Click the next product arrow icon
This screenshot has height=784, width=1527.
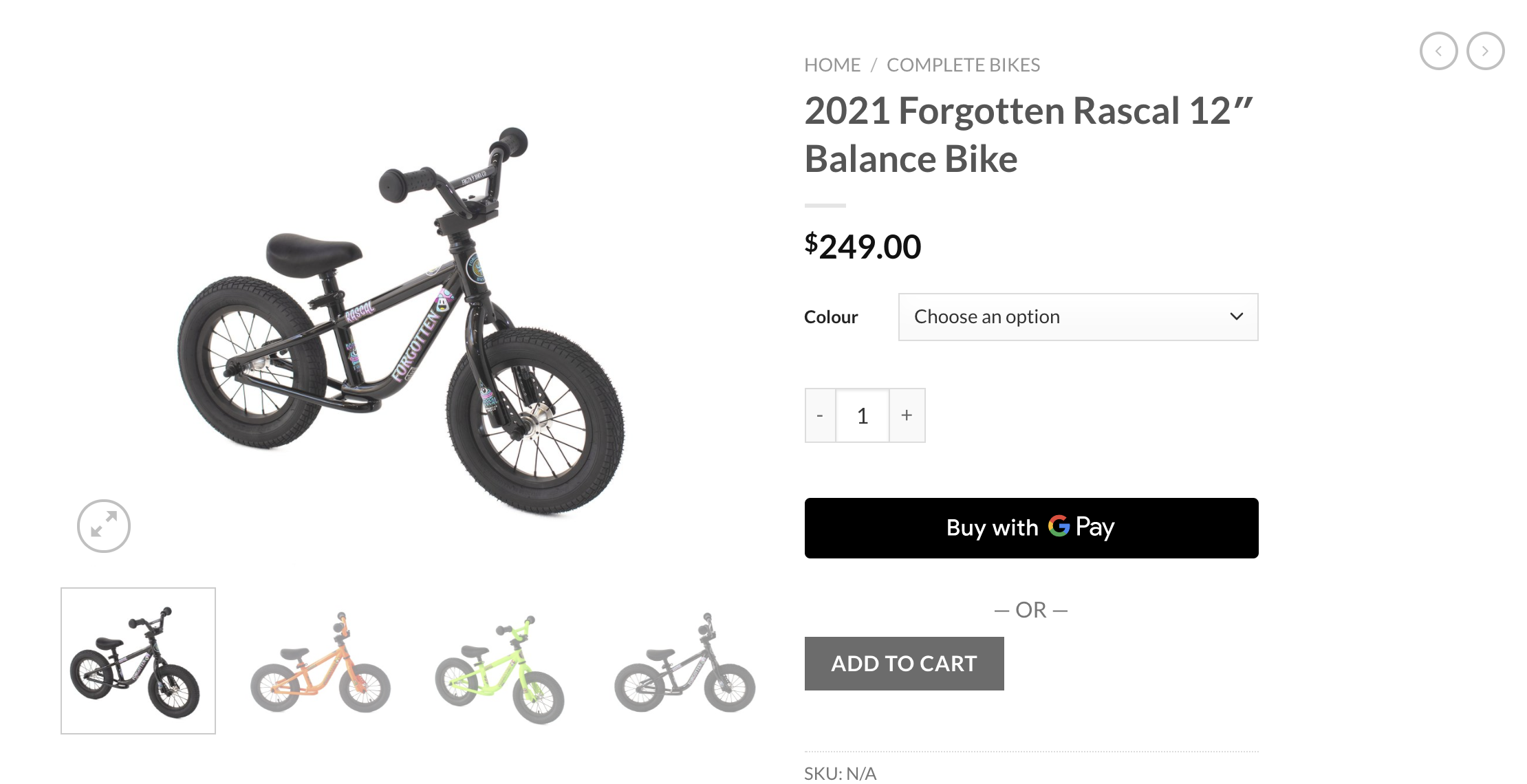[1485, 51]
